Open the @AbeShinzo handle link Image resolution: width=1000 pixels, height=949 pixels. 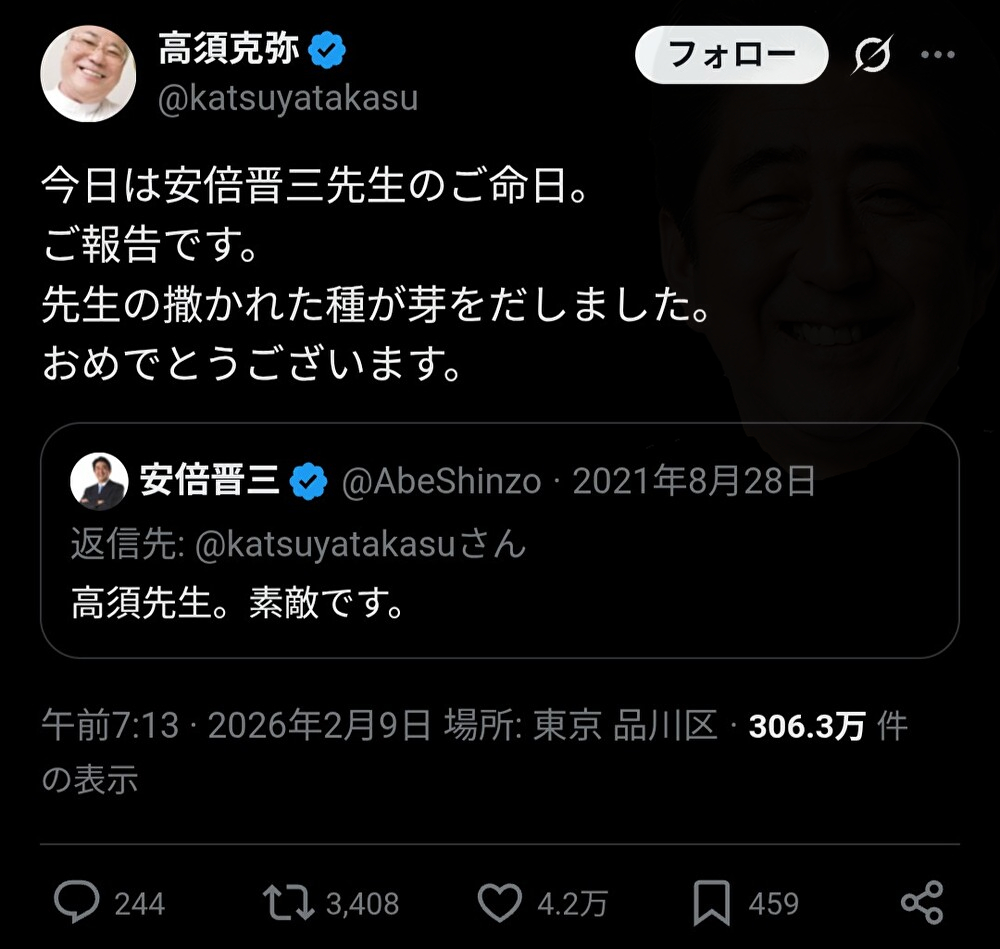coord(441,482)
